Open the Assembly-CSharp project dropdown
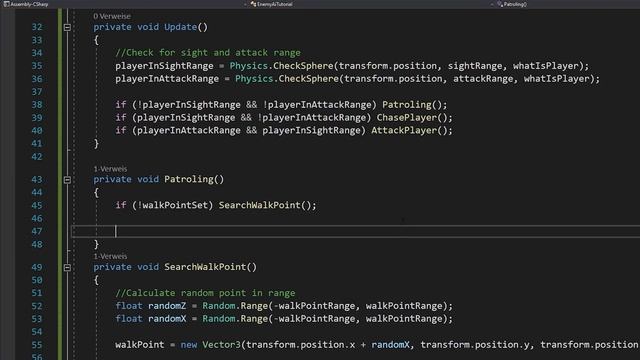The image size is (640, 360). tap(26, 4)
